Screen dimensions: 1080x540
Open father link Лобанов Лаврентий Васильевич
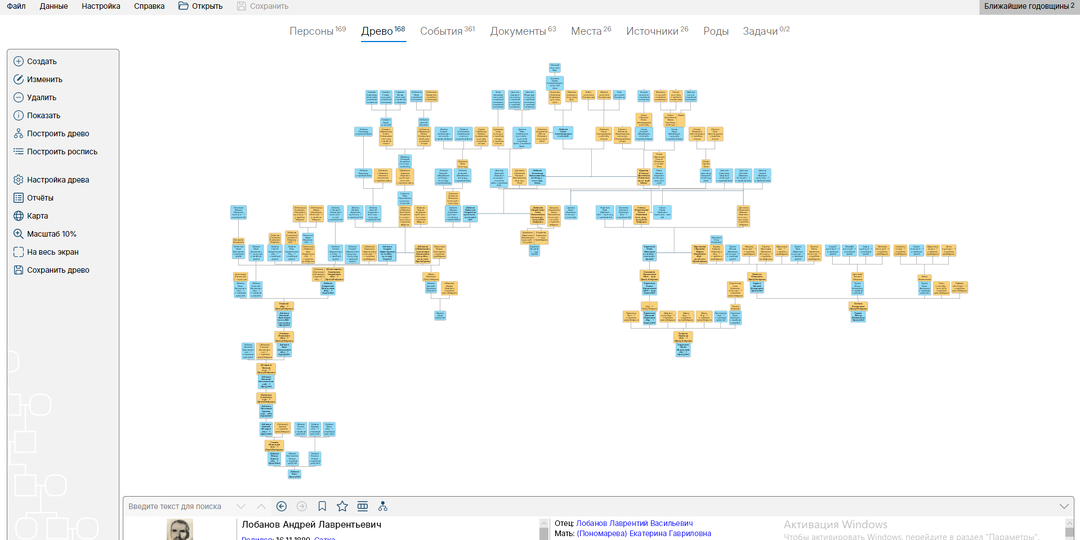click(634, 523)
